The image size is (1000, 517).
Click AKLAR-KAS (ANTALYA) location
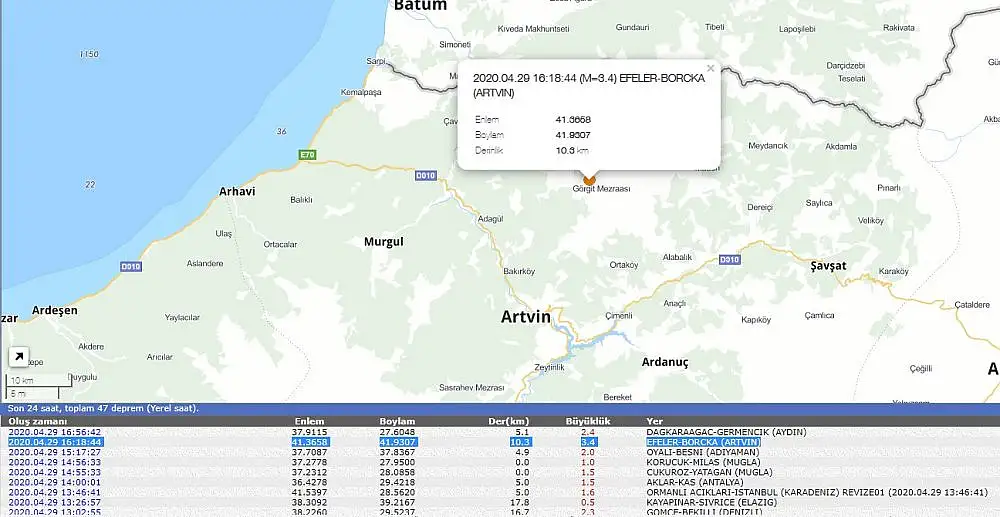click(x=695, y=483)
